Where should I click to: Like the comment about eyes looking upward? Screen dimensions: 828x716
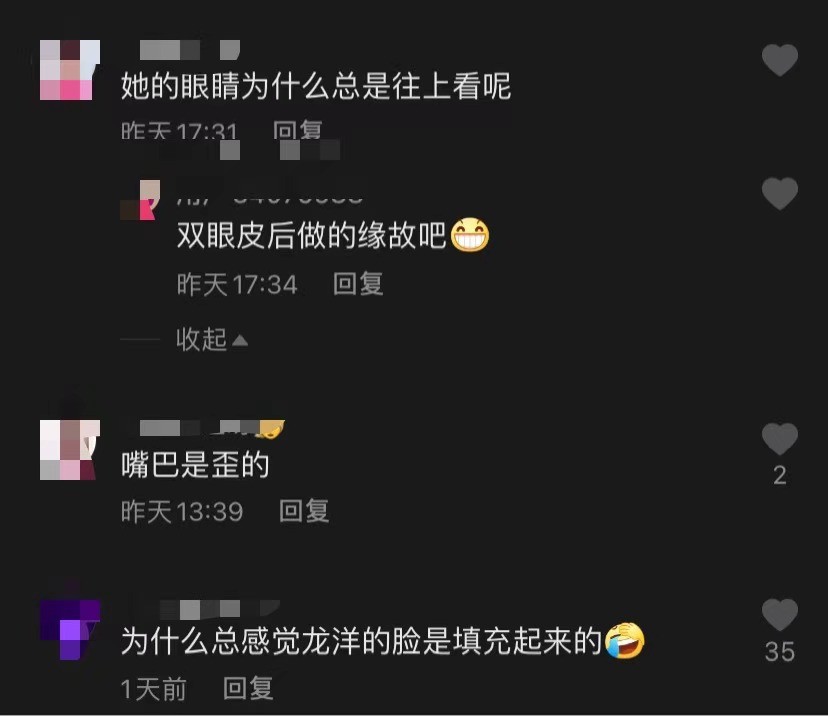point(779,60)
